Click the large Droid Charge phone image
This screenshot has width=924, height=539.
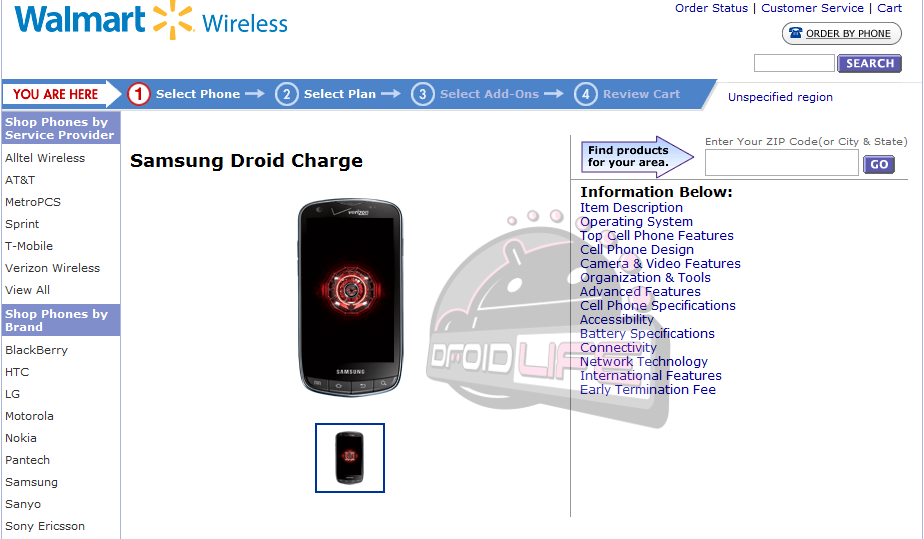pos(351,297)
